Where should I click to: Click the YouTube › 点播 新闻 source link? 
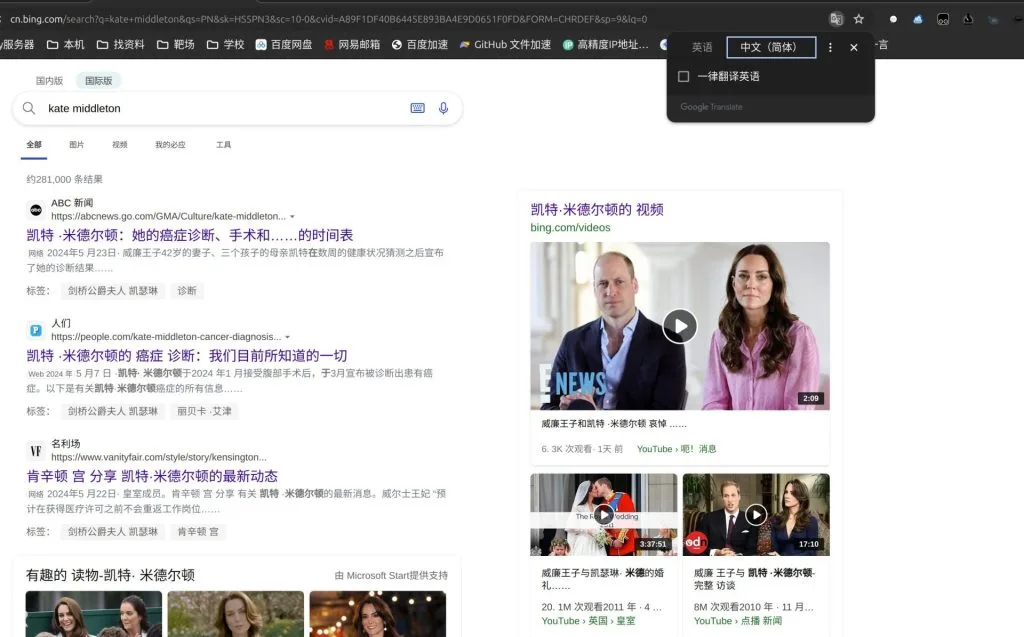point(737,621)
